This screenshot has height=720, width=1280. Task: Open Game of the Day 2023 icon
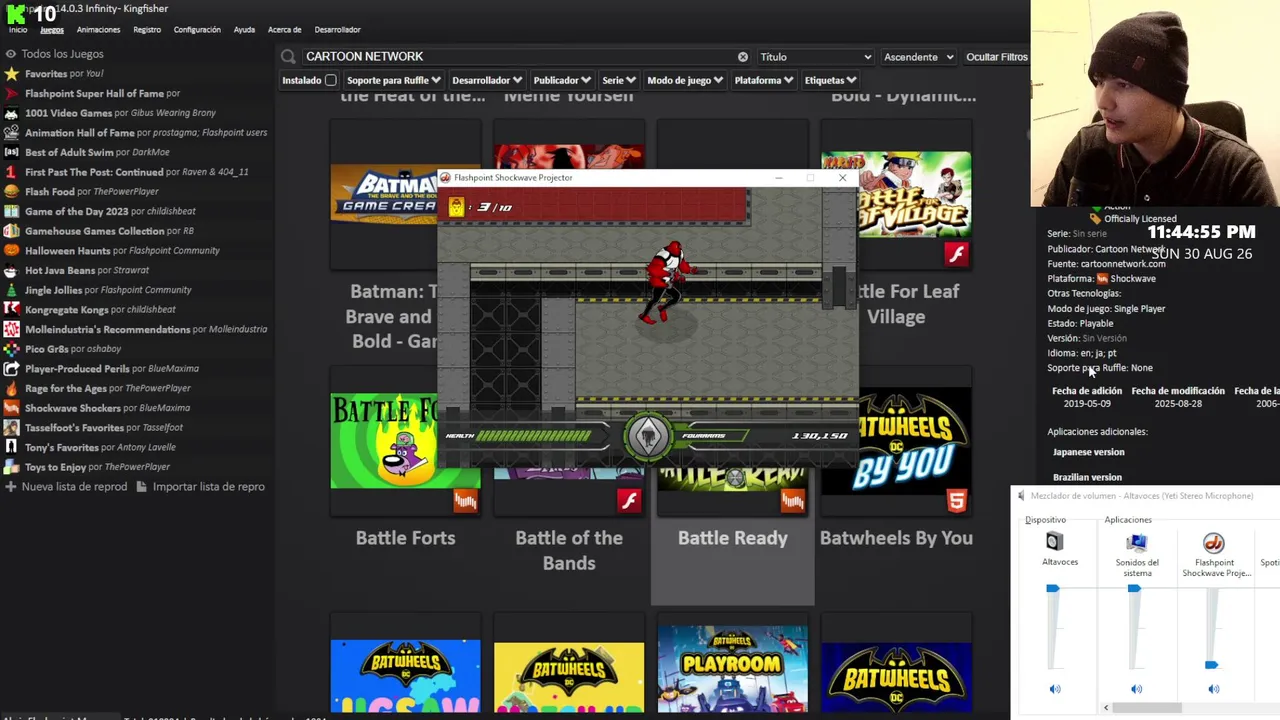coord(11,211)
